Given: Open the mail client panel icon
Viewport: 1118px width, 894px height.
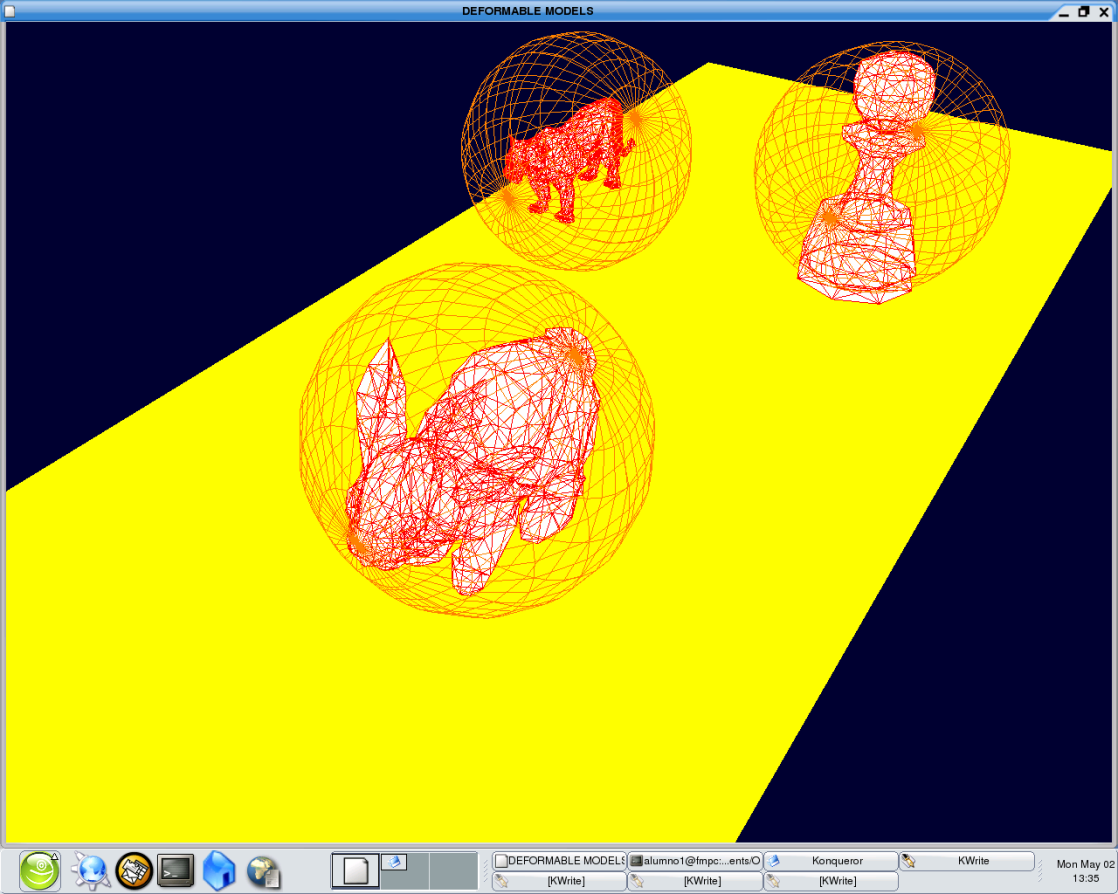Looking at the screenshot, I should point(134,871).
